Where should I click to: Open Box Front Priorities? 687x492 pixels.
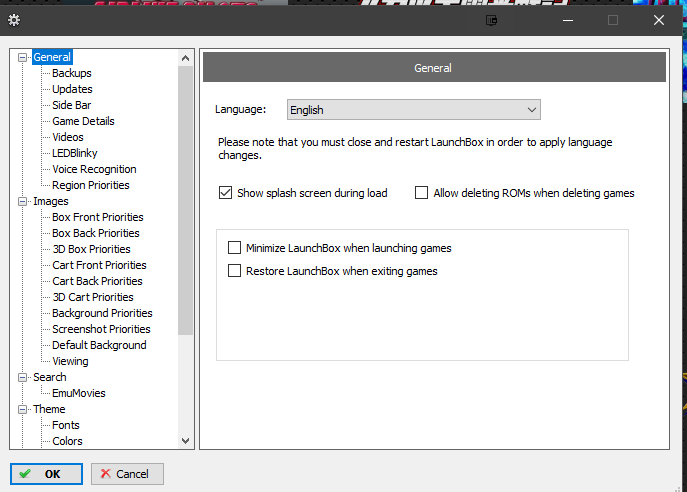(98, 217)
